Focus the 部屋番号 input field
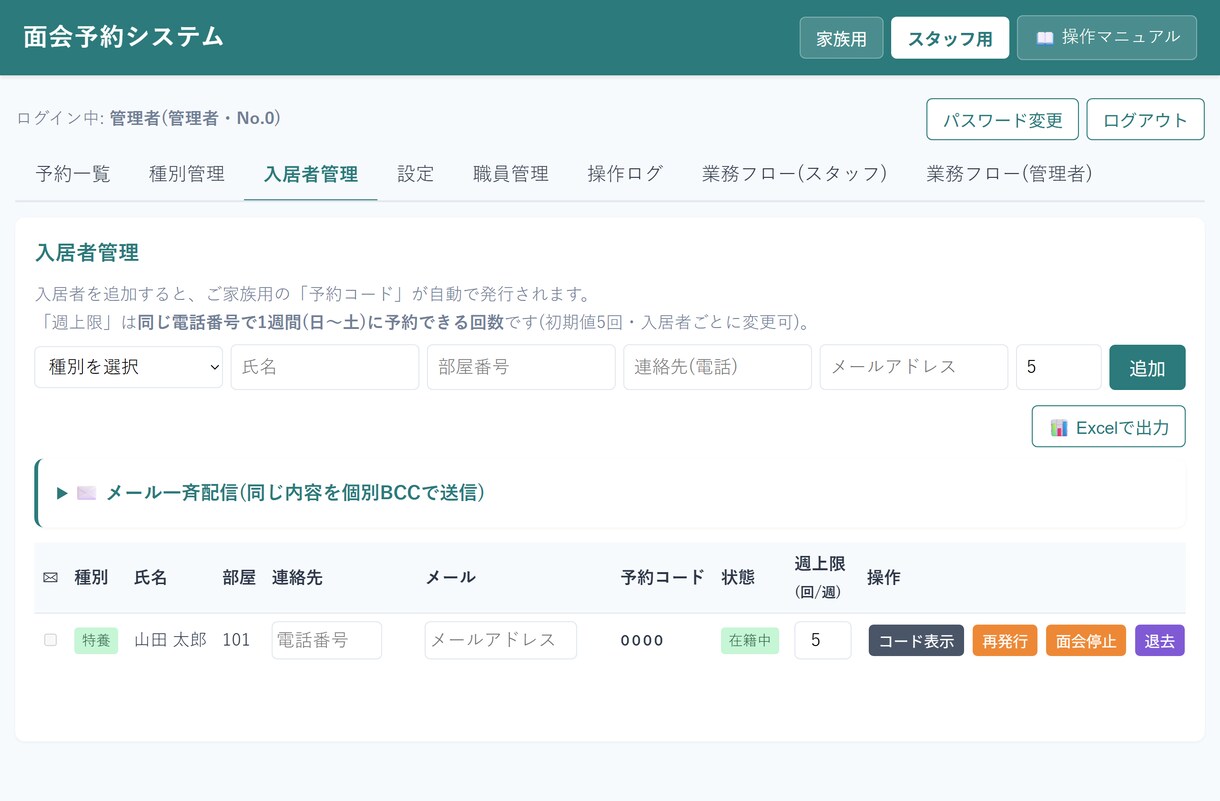Screen dimensions: 1220x801 521,367
